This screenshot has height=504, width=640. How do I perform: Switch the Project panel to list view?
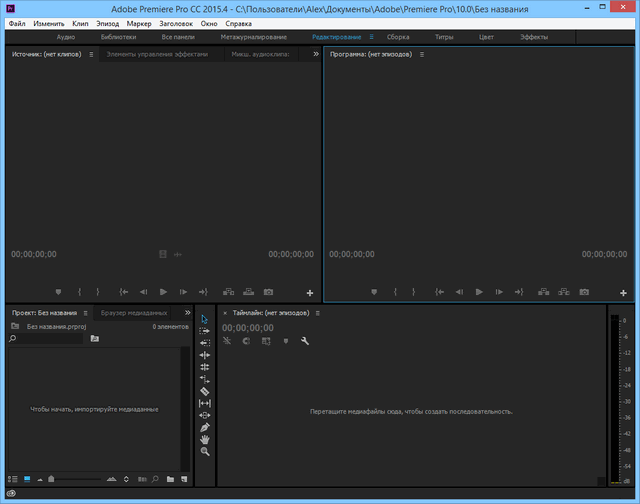pyautogui.click(x=14, y=480)
